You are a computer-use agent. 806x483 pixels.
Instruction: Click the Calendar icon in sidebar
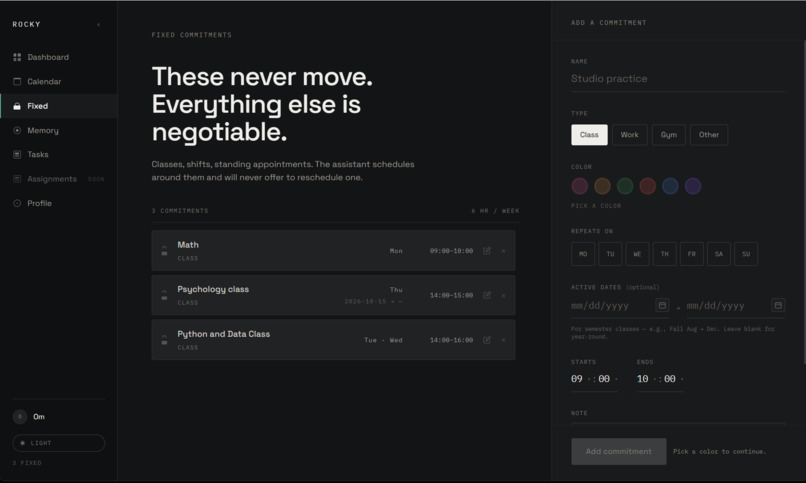(17, 81)
